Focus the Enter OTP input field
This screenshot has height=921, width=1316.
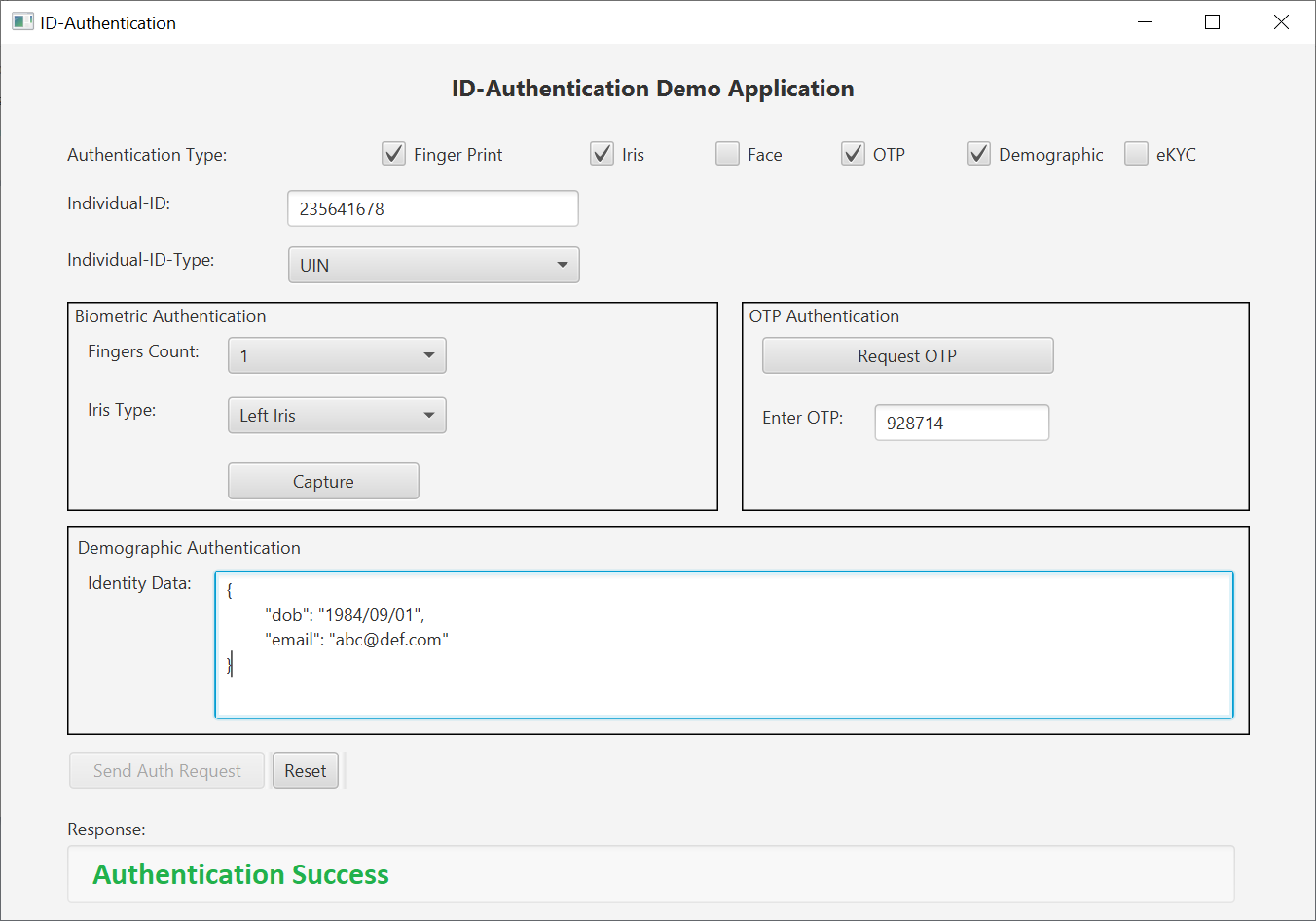[x=962, y=423]
